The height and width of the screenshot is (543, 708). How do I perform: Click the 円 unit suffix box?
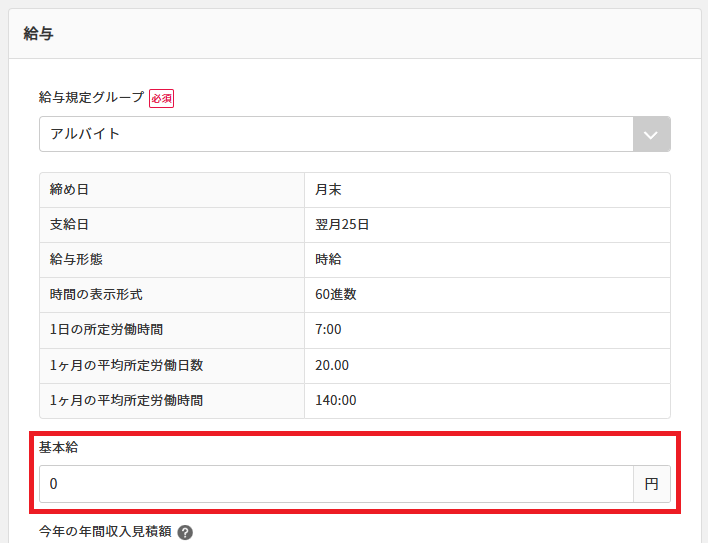coord(651,484)
